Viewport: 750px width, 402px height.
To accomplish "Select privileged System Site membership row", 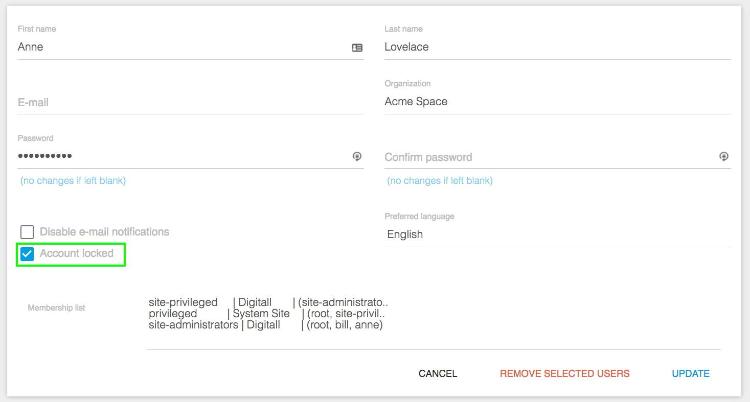I will click(267, 313).
